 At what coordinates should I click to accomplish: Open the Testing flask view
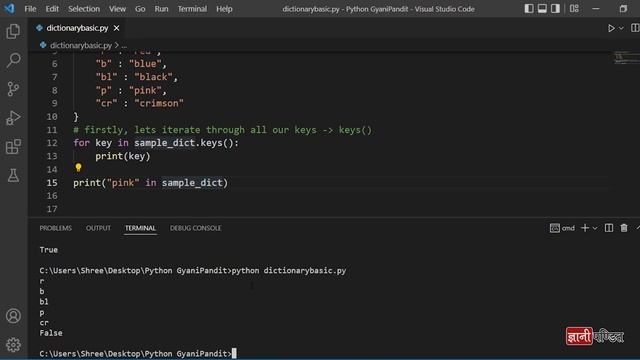pyautogui.click(x=13, y=176)
